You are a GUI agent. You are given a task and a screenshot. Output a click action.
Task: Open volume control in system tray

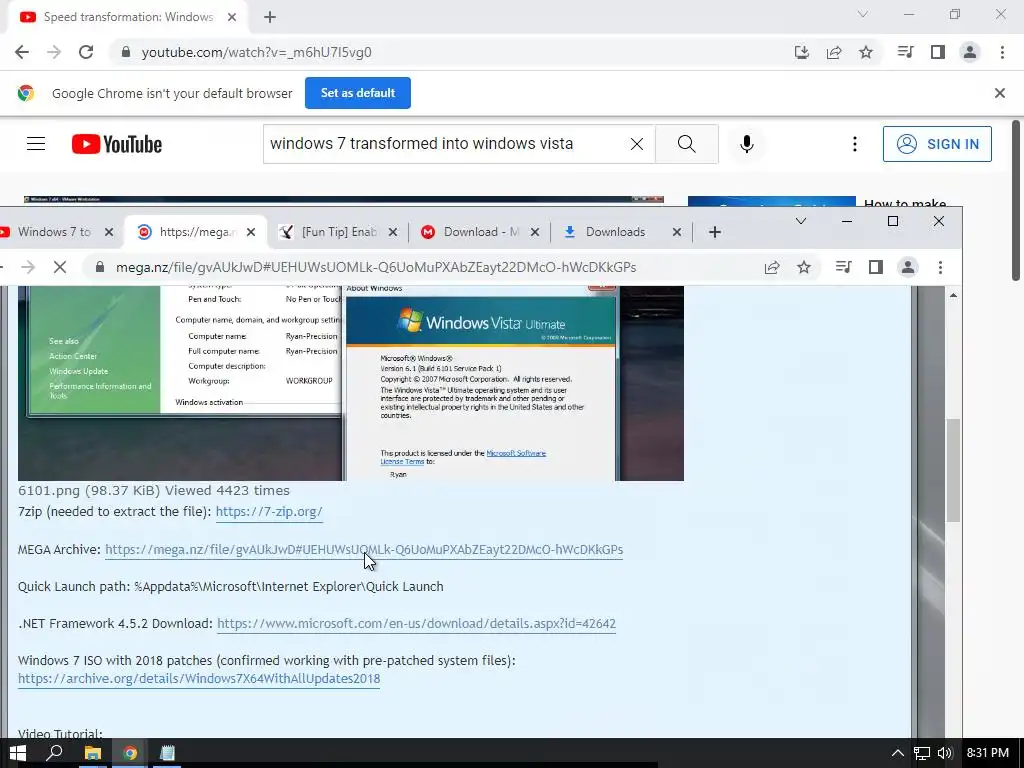point(945,753)
